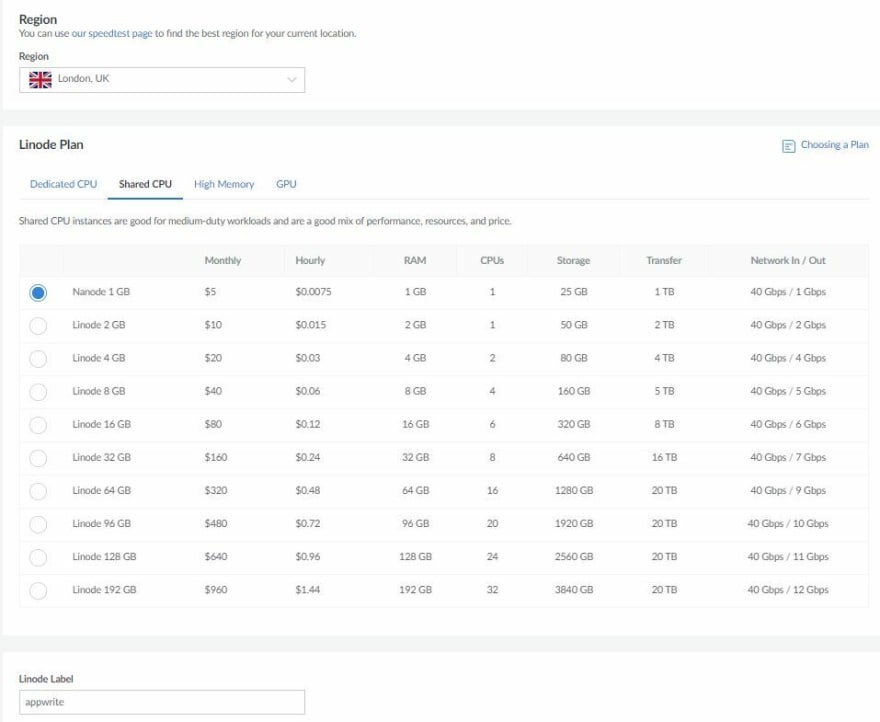Image resolution: width=880 pixels, height=722 pixels.
Task: Select the Linode 4 GB plan radio
Action: [38, 359]
